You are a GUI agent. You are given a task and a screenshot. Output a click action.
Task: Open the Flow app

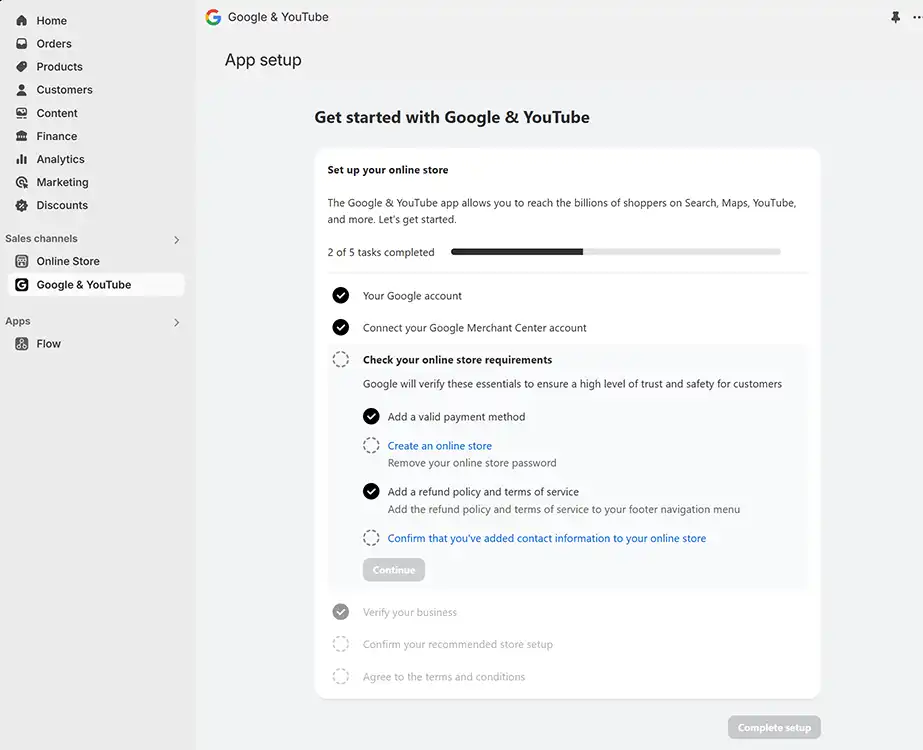click(x=48, y=344)
